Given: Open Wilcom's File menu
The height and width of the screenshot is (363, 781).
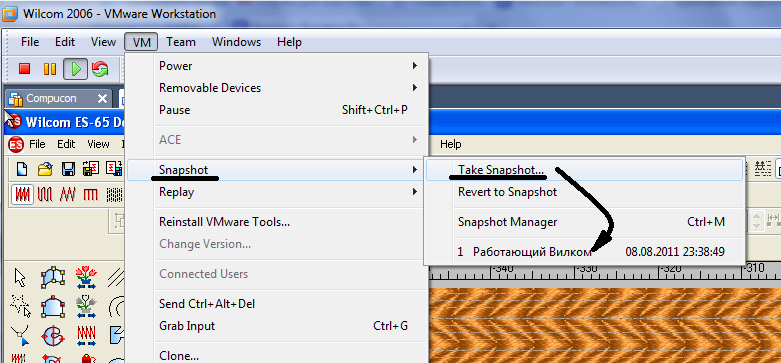Looking at the screenshot, I should [x=37, y=144].
